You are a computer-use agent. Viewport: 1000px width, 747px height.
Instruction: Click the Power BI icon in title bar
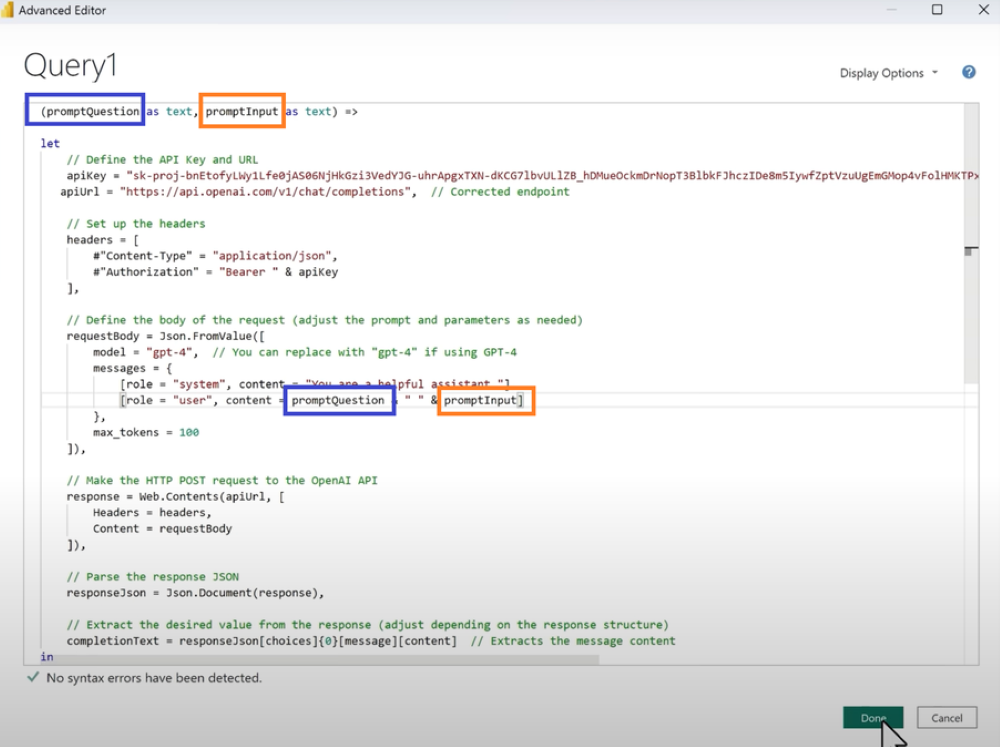tap(8, 10)
